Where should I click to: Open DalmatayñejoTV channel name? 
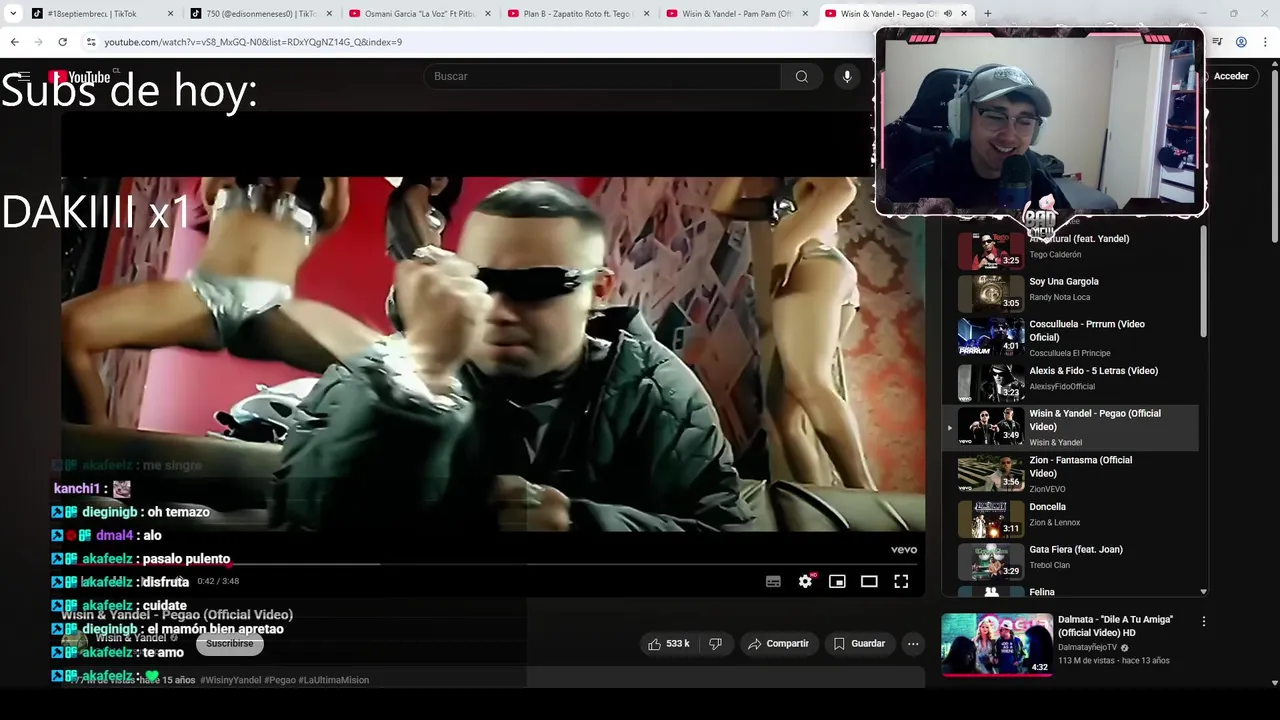coord(1087,647)
